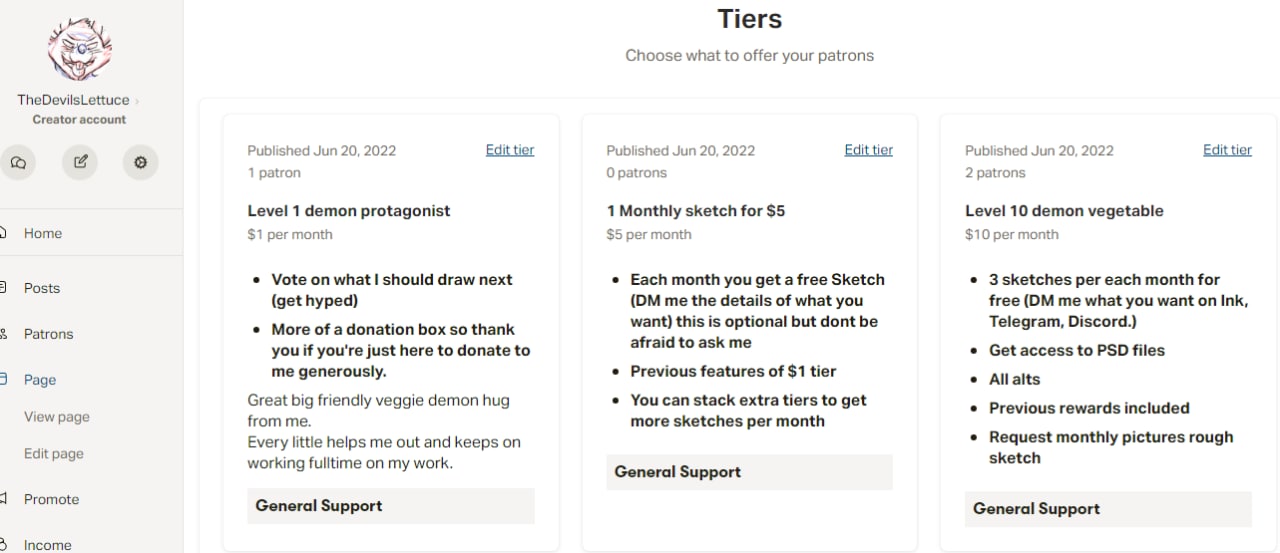Image resolution: width=1280 pixels, height=553 pixels.
Task: Edit tier for 1 Monthly sketch for $5
Action: point(868,150)
